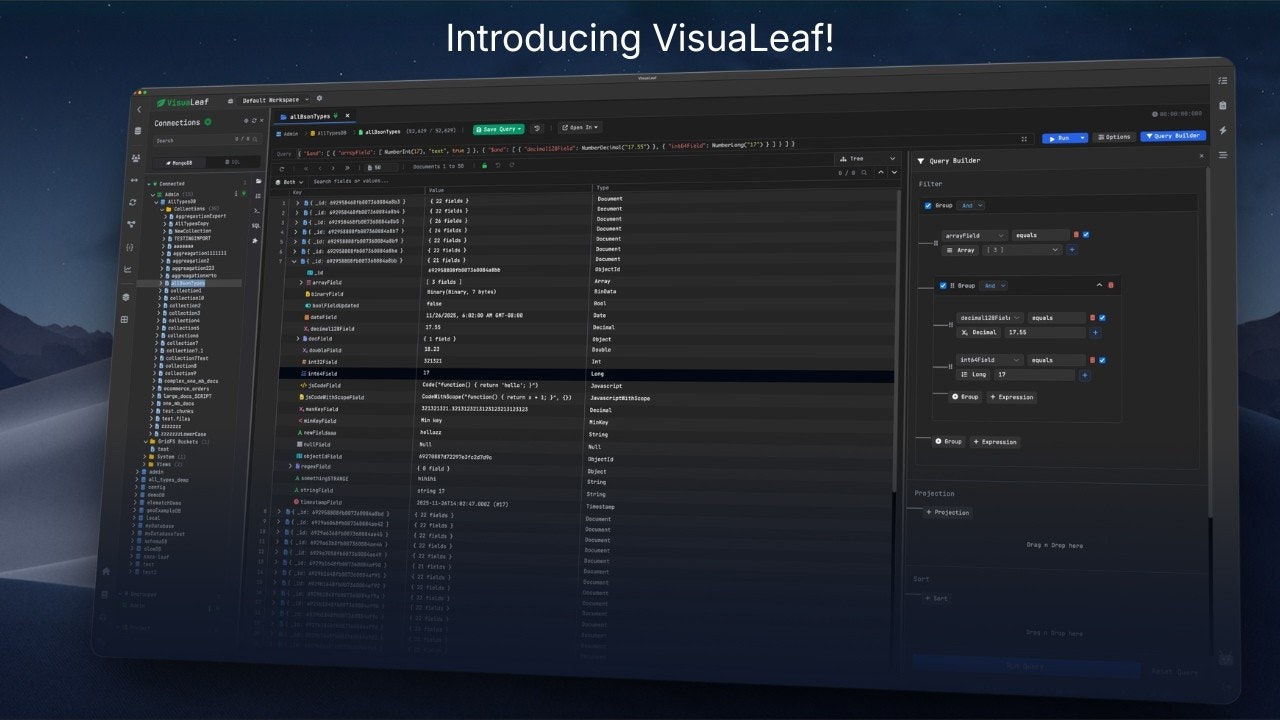Open the And operator dropdown in the top group
This screenshot has width=1280, height=720.
point(970,206)
